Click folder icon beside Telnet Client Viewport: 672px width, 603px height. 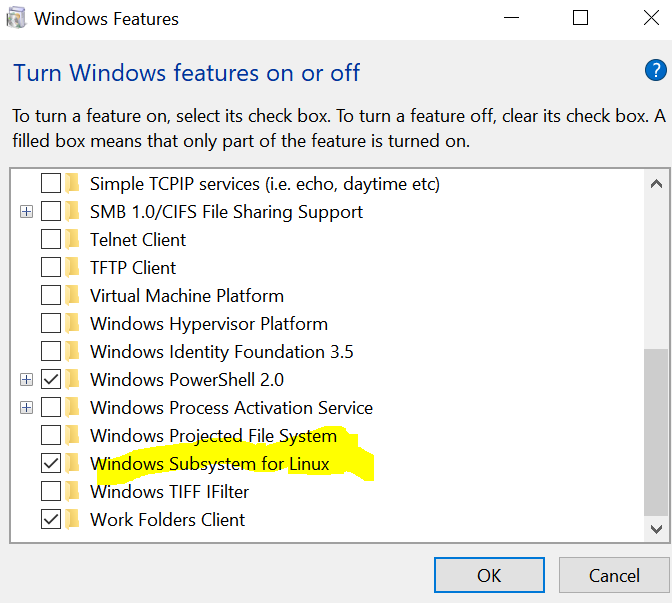point(72,240)
